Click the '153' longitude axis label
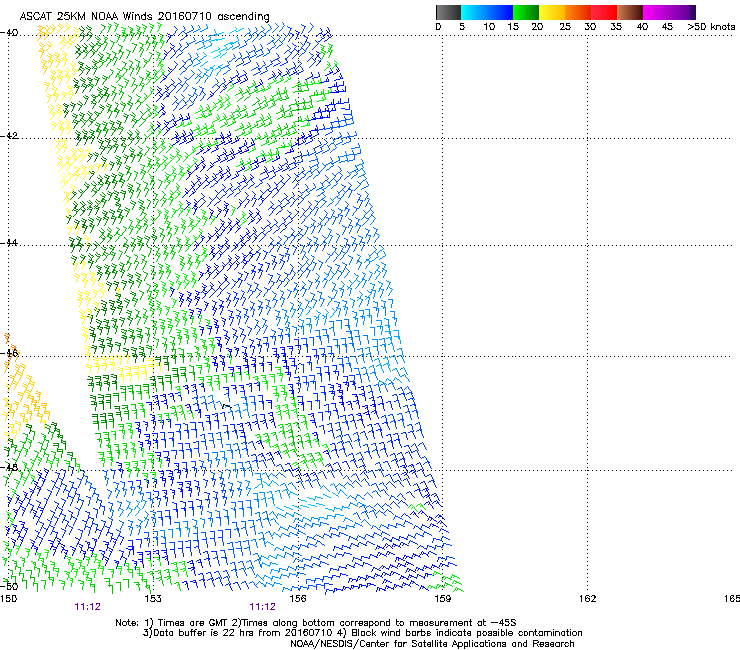This screenshot has width=740, height=650. click(x=153, y=599)
